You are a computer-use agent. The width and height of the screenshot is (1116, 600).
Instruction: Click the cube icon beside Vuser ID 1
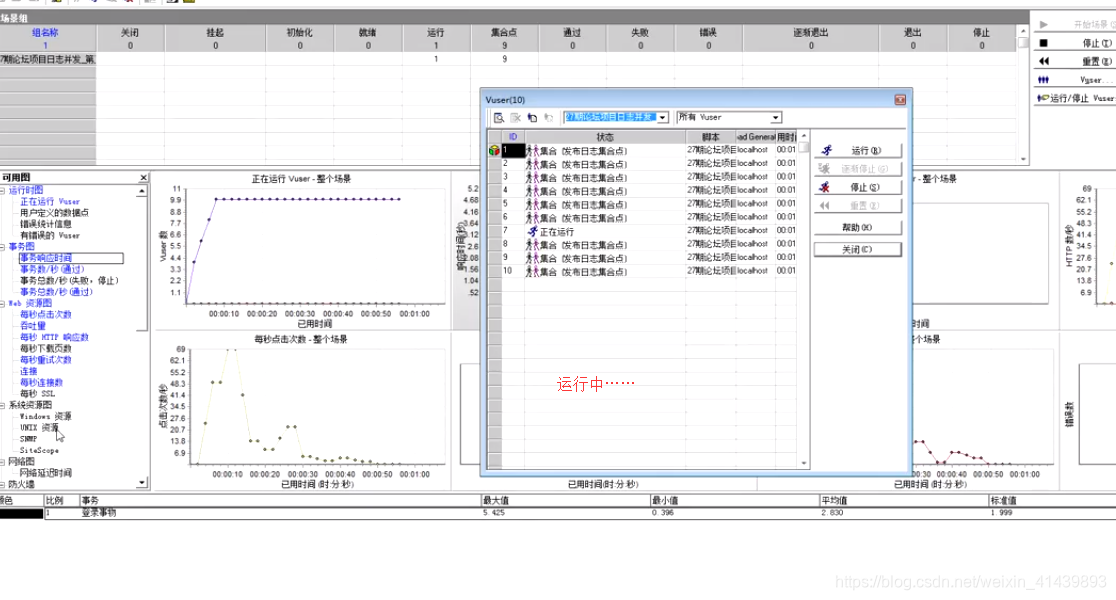coord(494,150)
